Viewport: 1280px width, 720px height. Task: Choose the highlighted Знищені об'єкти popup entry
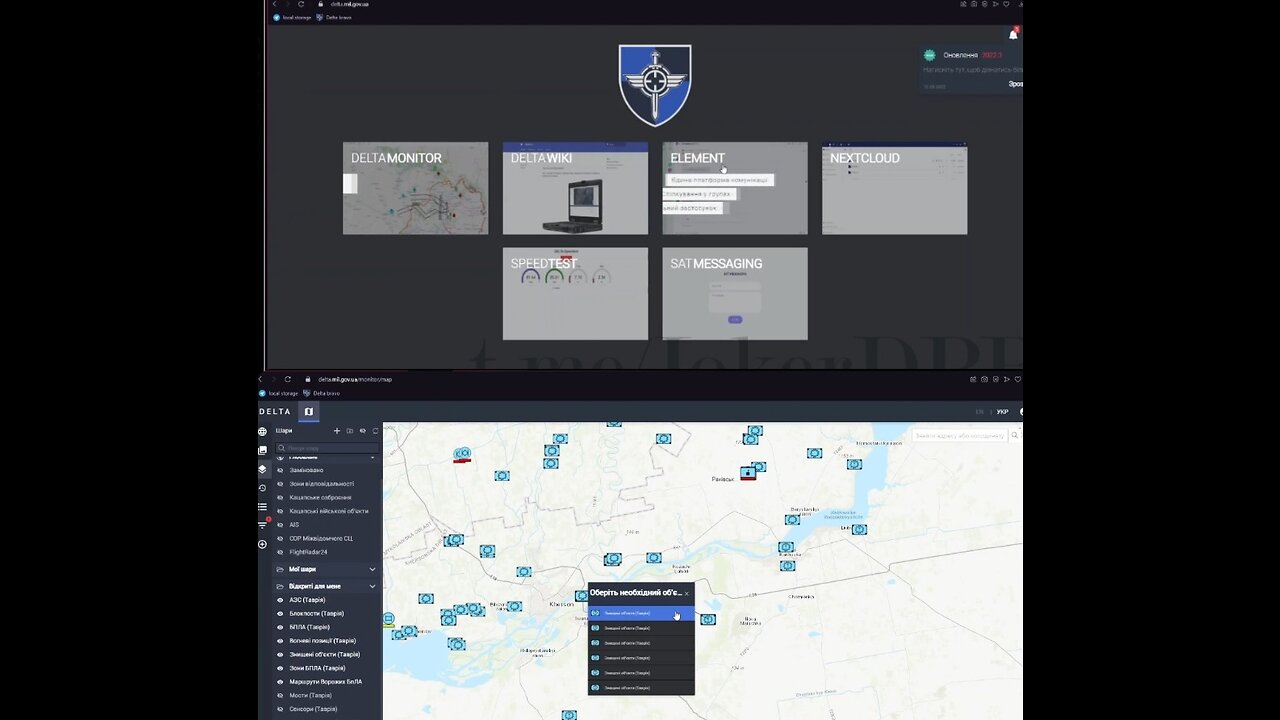pyautogui.click(x=641, y=613)
